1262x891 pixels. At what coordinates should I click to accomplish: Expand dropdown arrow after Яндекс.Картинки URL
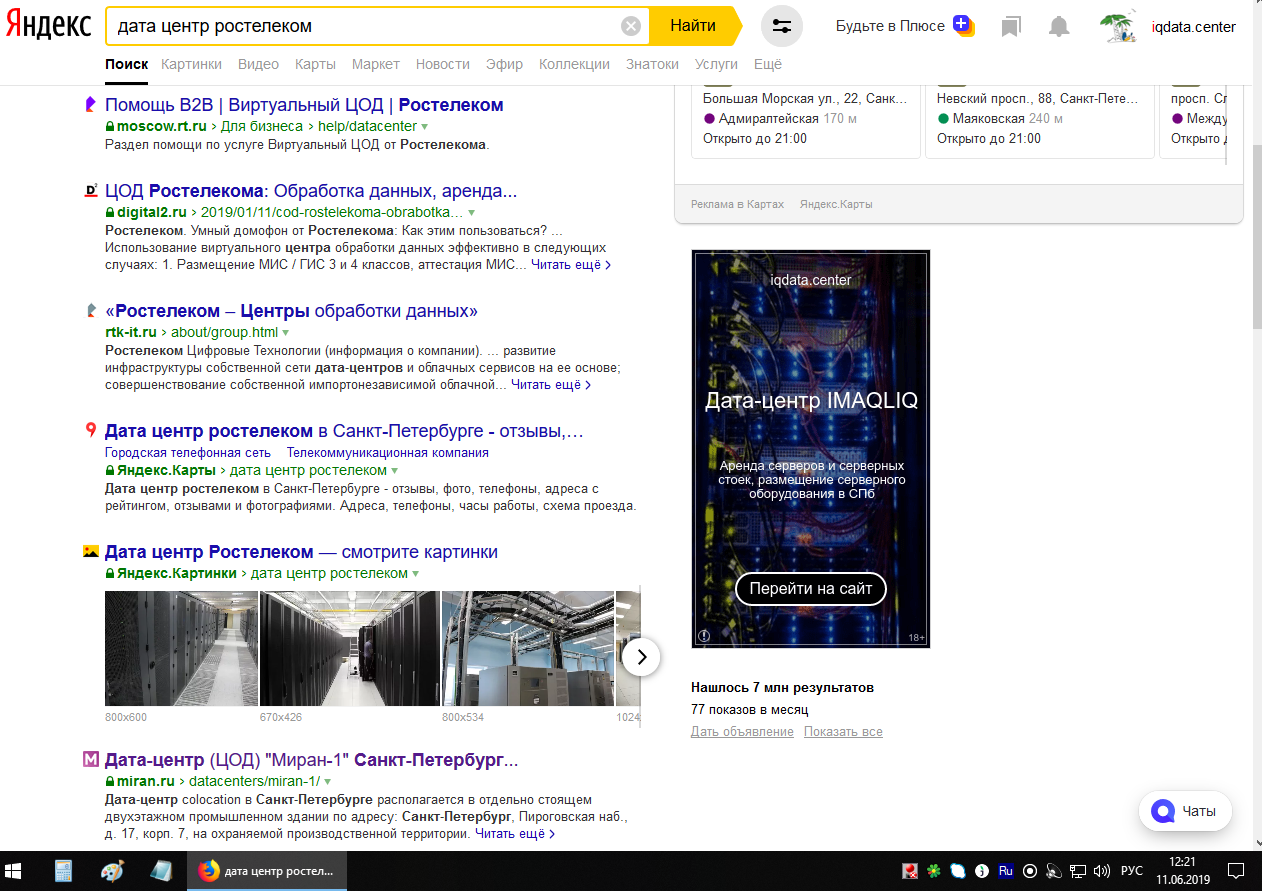pos(415,575)
